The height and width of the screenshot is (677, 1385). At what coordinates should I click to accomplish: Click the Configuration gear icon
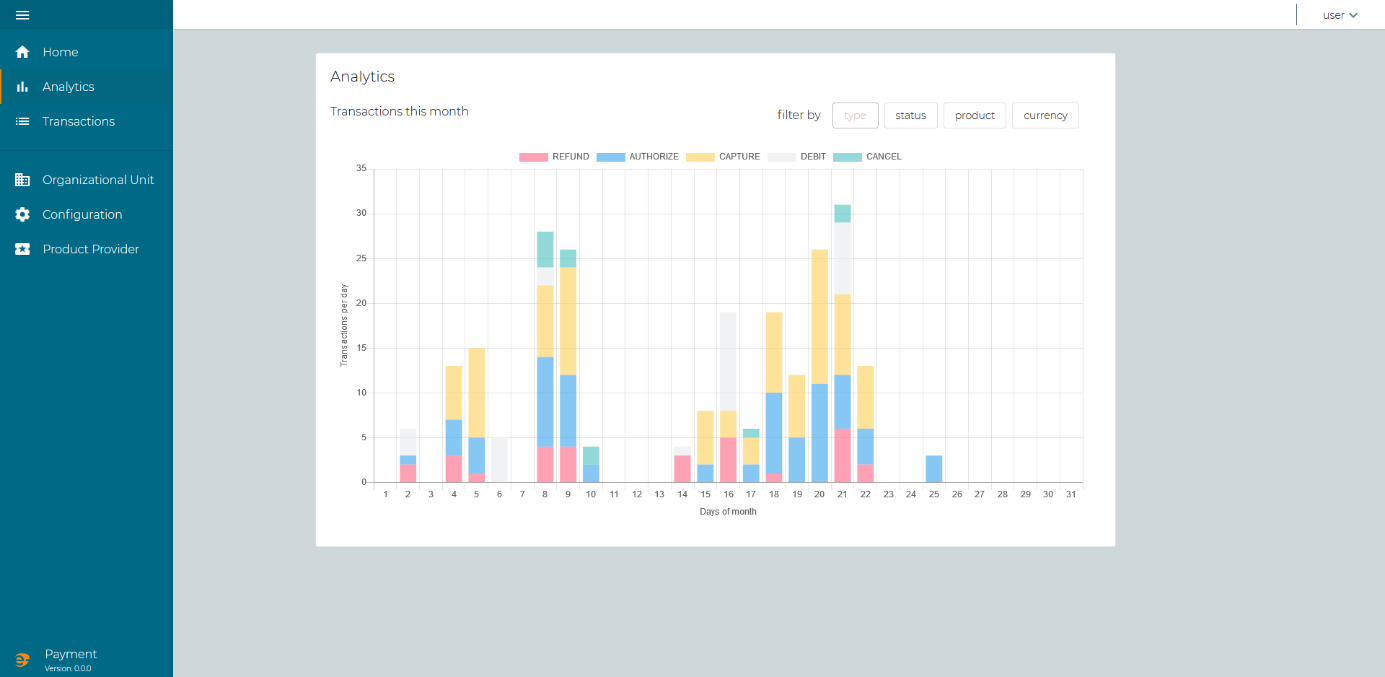[22, 215]
